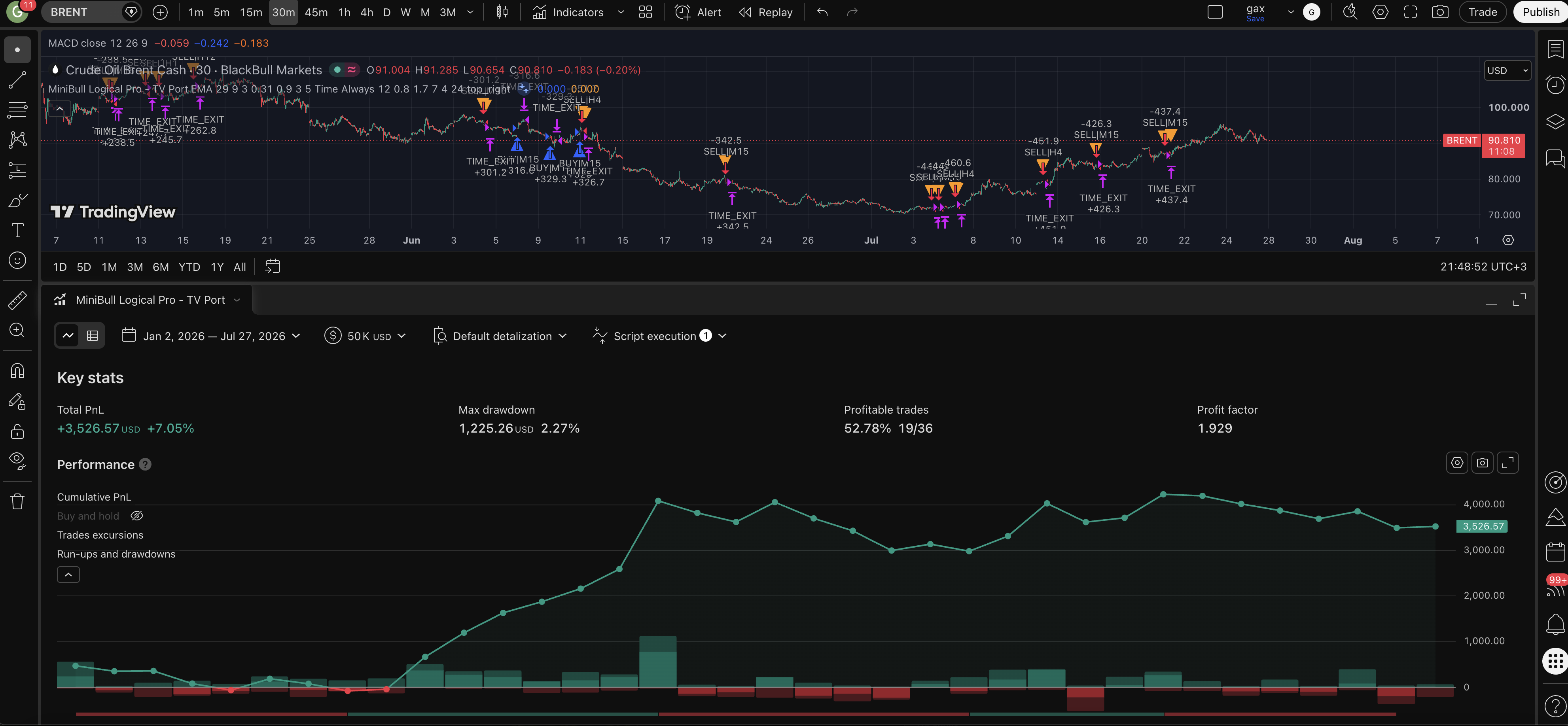Open the 50K USD capital dropdown
This screenshot has height=726, width=1568.
point(365,336)
